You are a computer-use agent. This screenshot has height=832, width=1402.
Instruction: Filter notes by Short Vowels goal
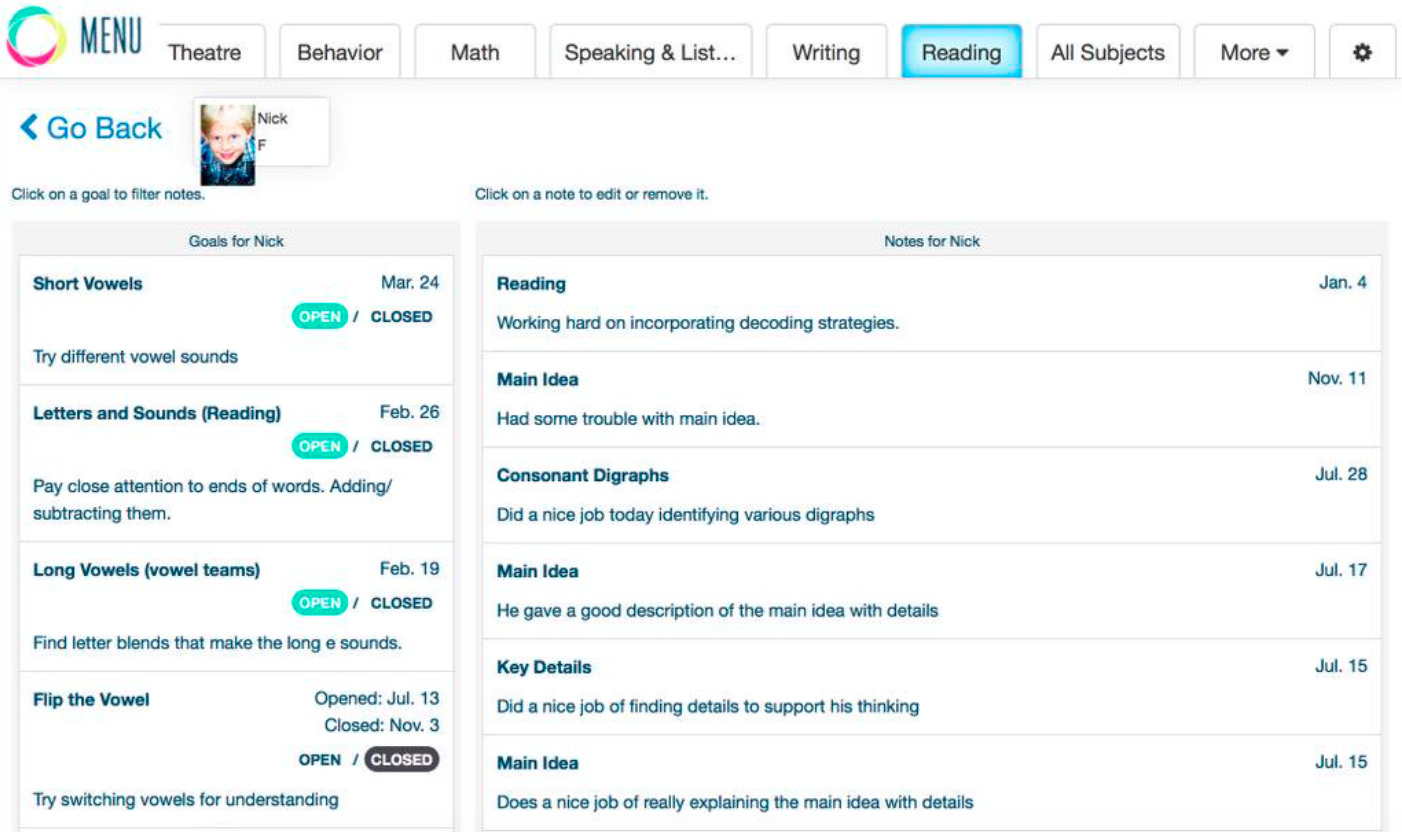[x=88, y=284]
